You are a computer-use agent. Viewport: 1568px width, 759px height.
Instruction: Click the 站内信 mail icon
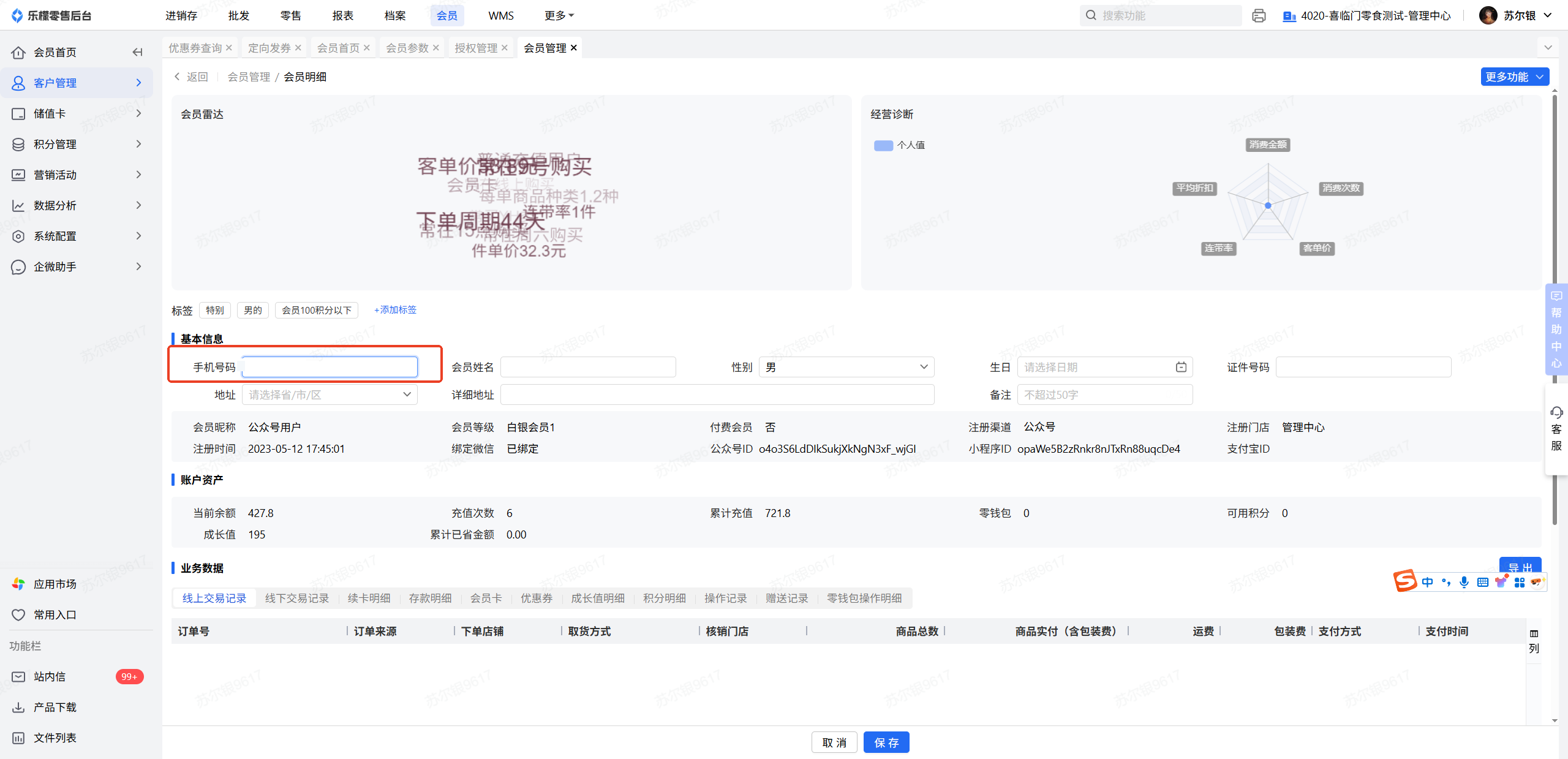click(18, 676)
